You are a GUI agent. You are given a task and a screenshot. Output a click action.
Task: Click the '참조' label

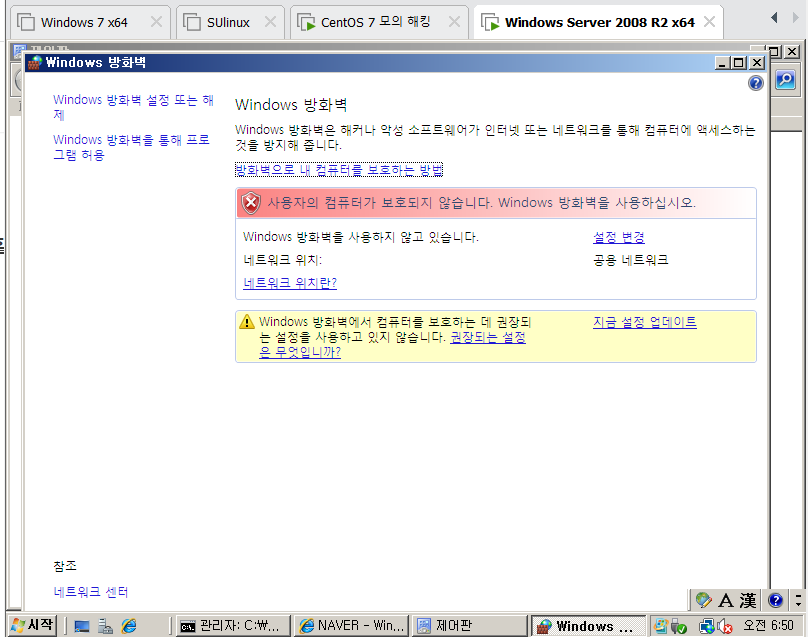[x=65, y=566]
